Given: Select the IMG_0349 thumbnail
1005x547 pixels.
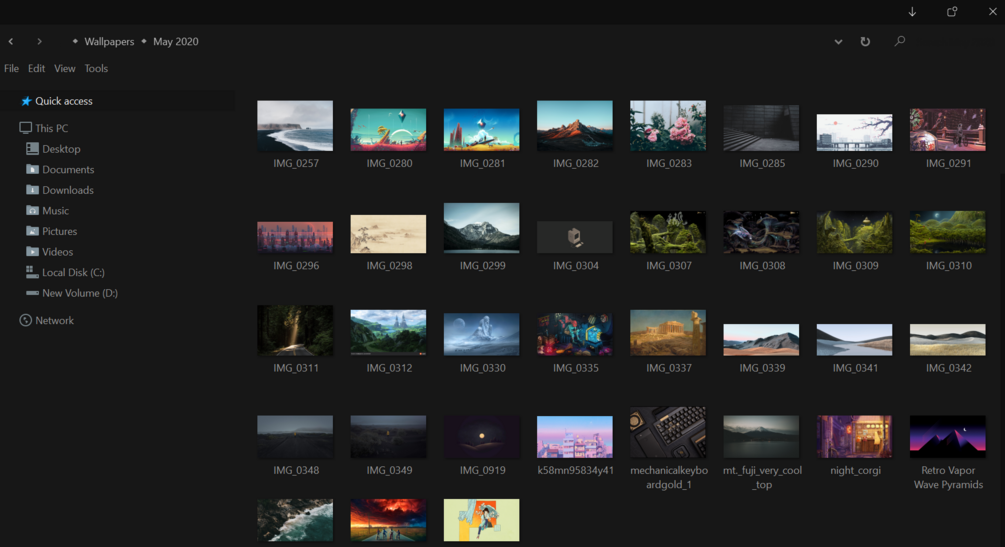Looking at the screenshot, I should (388, 437).
